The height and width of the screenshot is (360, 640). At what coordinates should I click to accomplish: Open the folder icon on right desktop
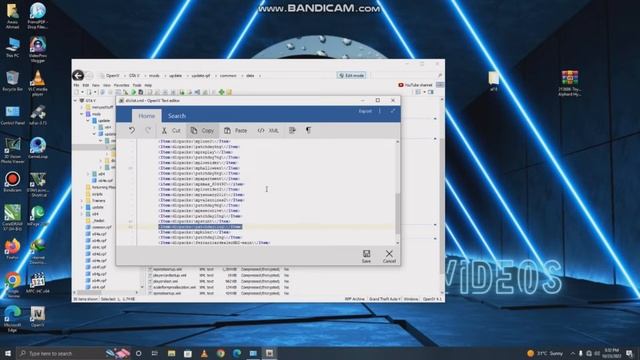pyautogui.click(x=493, y=81)
